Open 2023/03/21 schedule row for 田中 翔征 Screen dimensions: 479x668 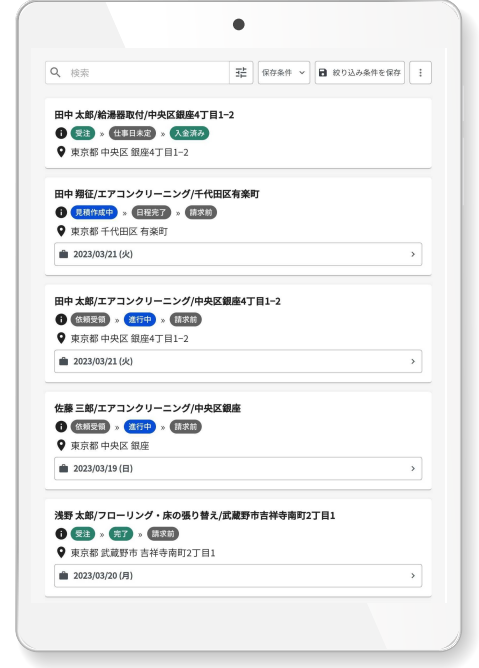tap(238, 254)
